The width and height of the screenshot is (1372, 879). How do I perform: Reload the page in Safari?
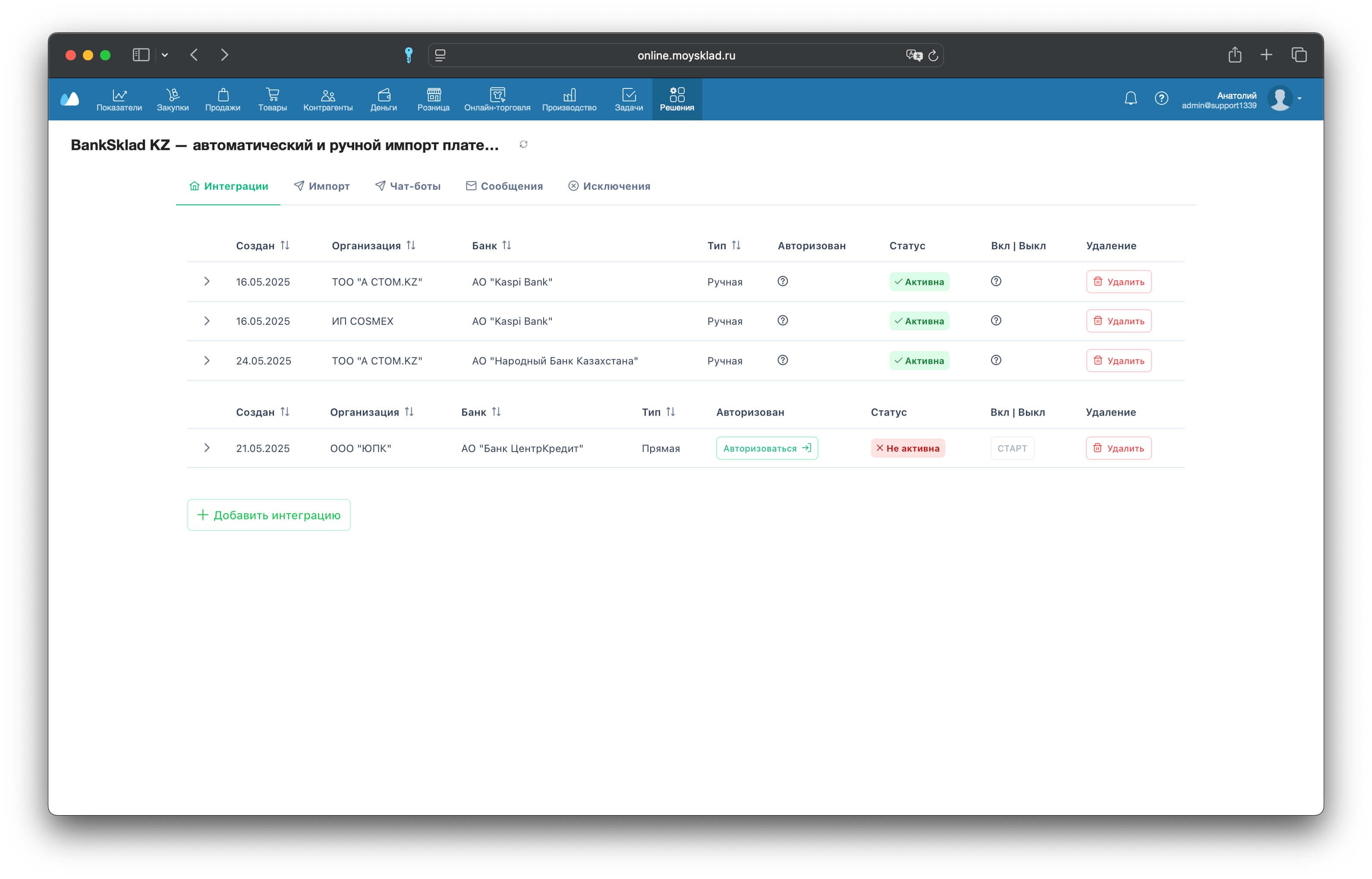coord(933,55)
